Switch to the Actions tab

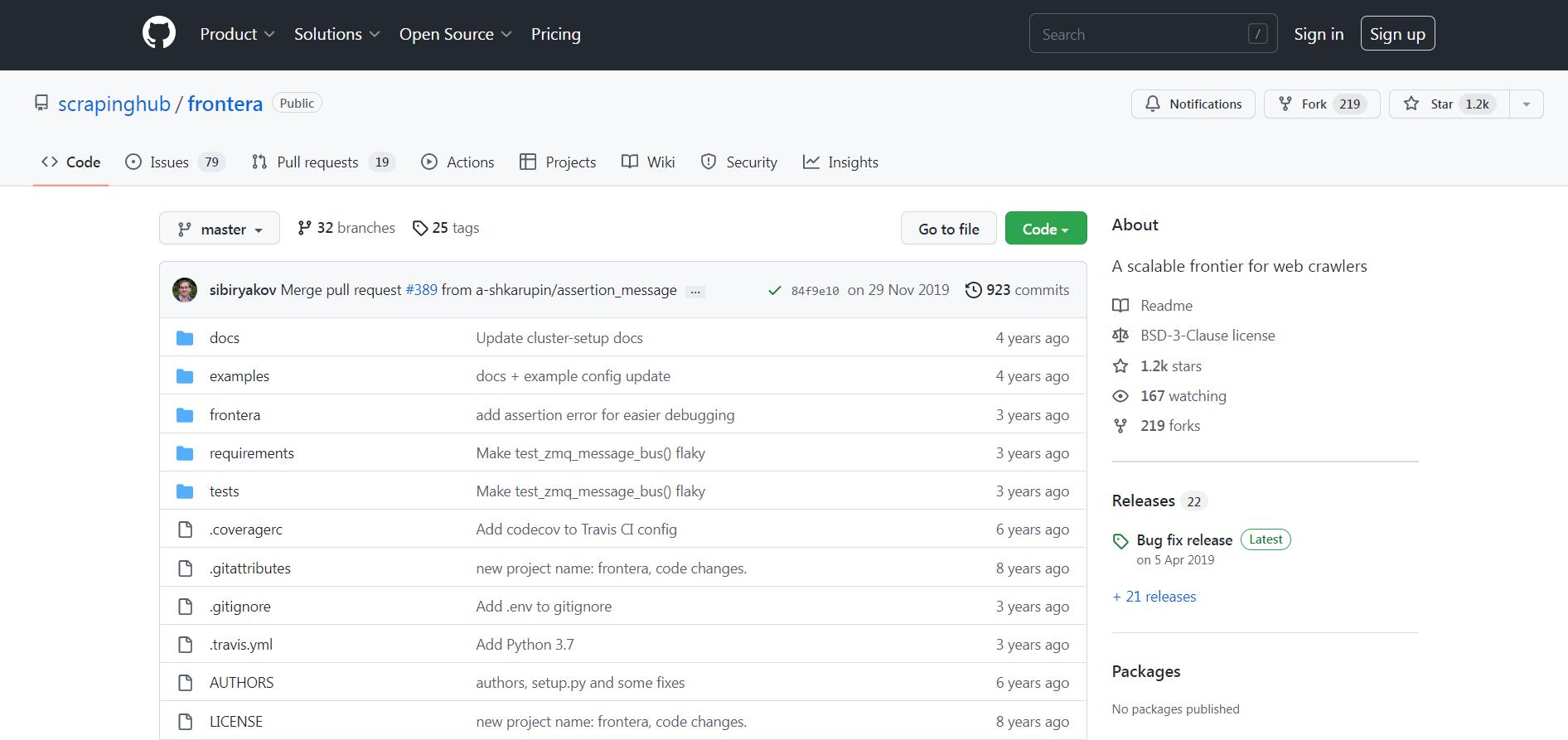(x=457, y=162)
